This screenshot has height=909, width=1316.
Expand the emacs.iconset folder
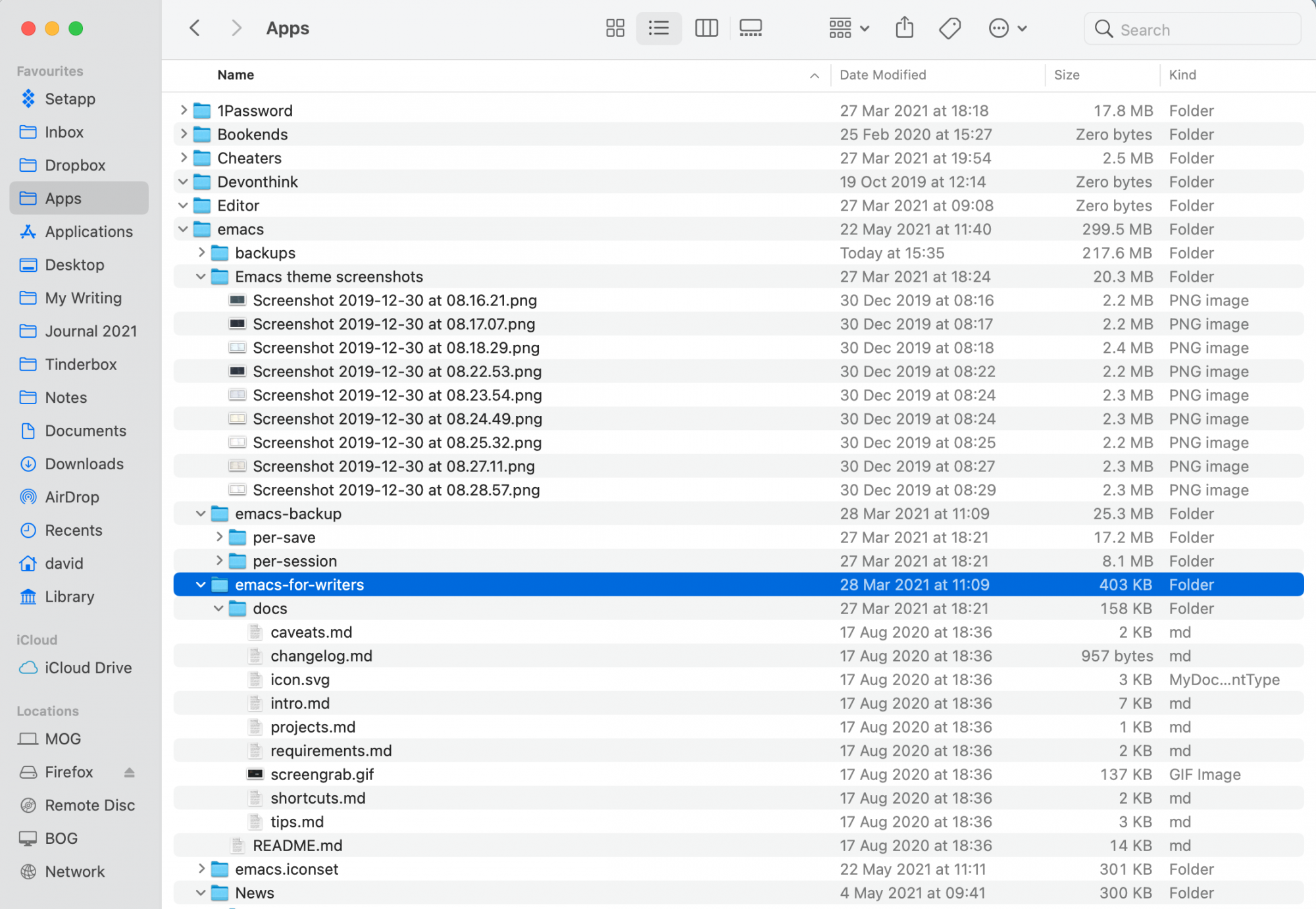pos(201,869)
